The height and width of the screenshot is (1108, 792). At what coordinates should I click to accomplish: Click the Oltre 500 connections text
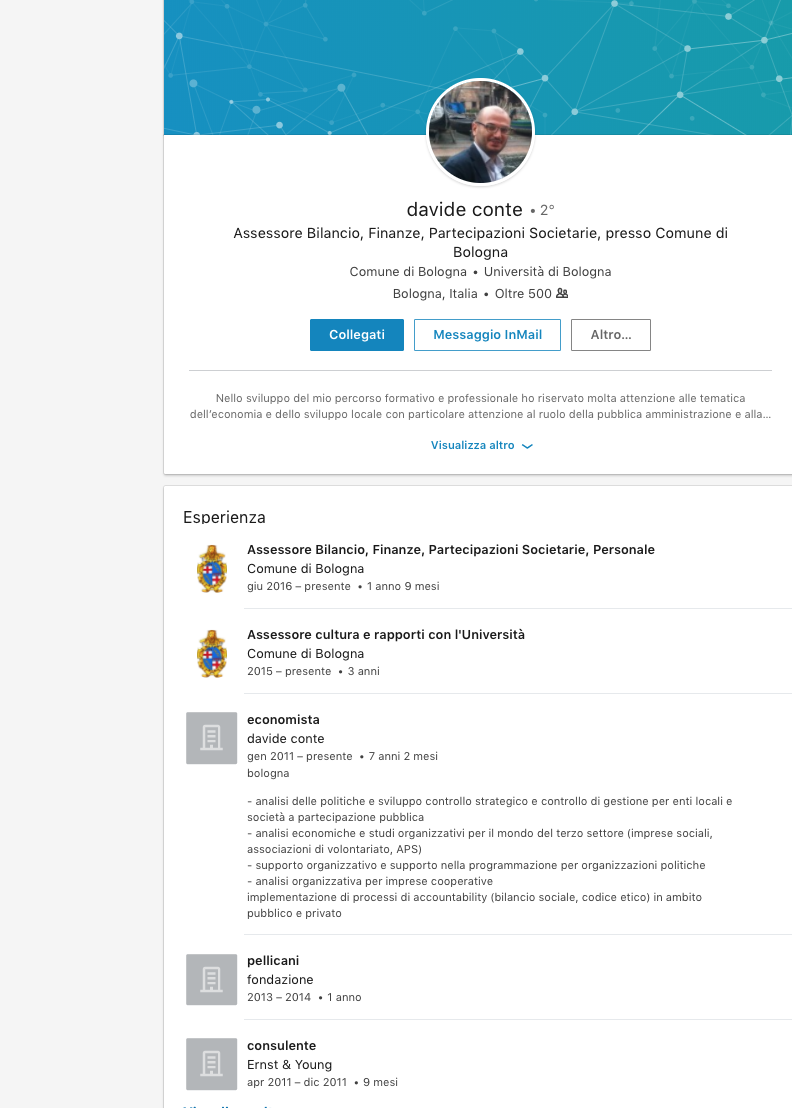pyautogui.click(x=523, y=293)
